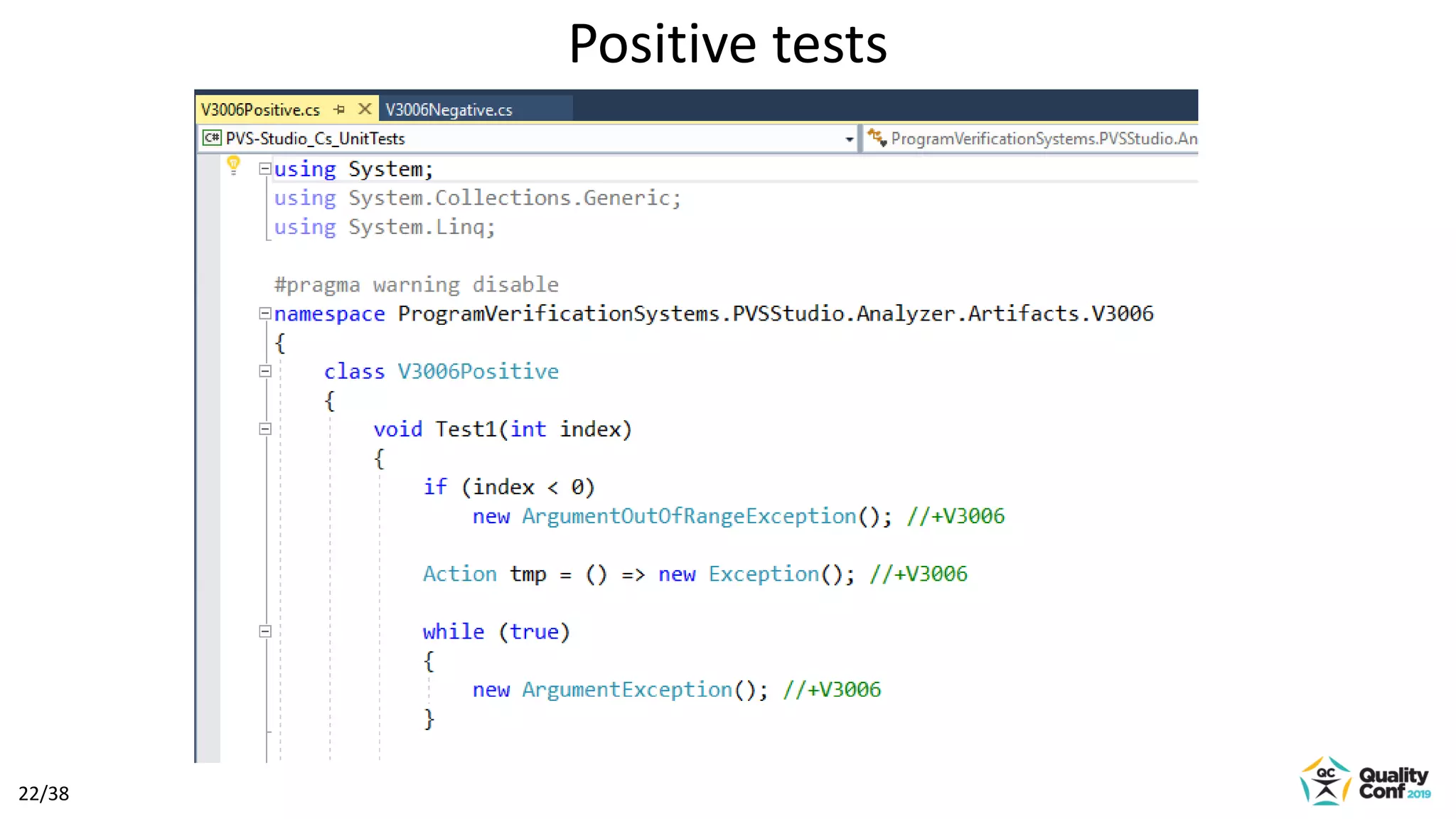Click 'using System.Collections.Generic;' line
The image size is (1456, 819).
coord(478,198)
